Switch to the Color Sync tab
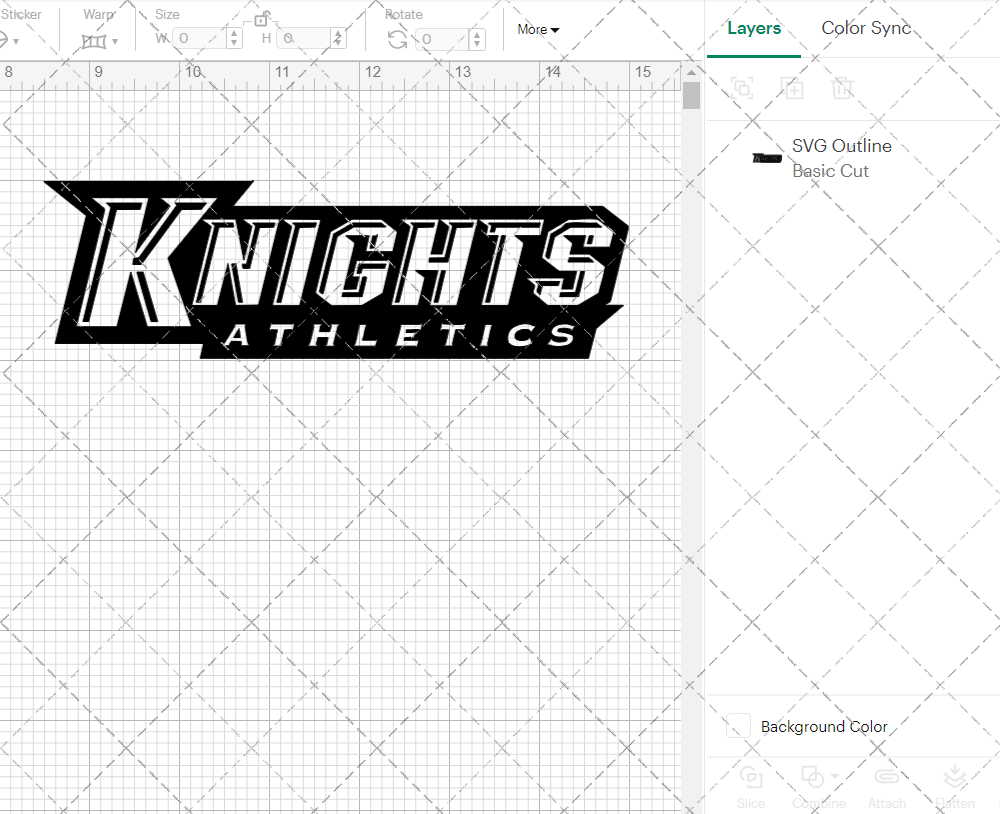Image resolution: width=1000 pixels, height=814 pixels. click(866, 28)
